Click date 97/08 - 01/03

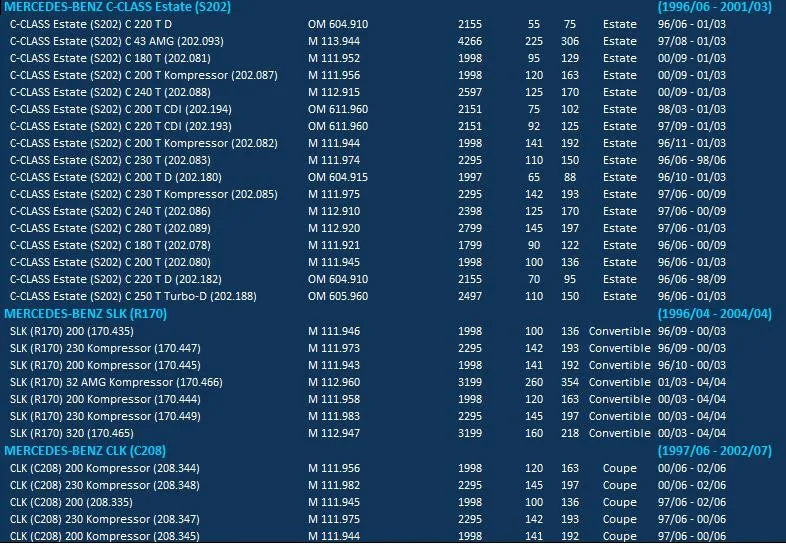coord(692,41)
